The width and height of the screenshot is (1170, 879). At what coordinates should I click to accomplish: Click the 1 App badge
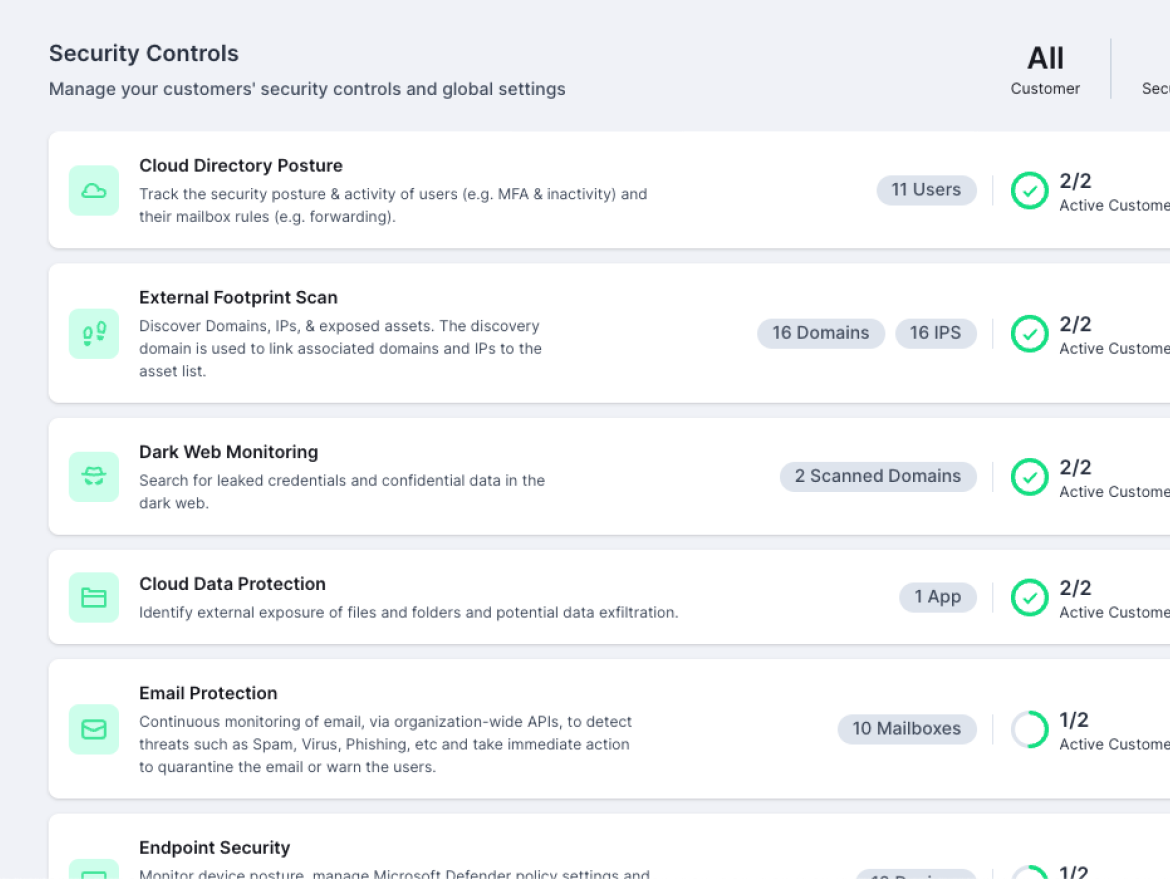pos(937,597)
